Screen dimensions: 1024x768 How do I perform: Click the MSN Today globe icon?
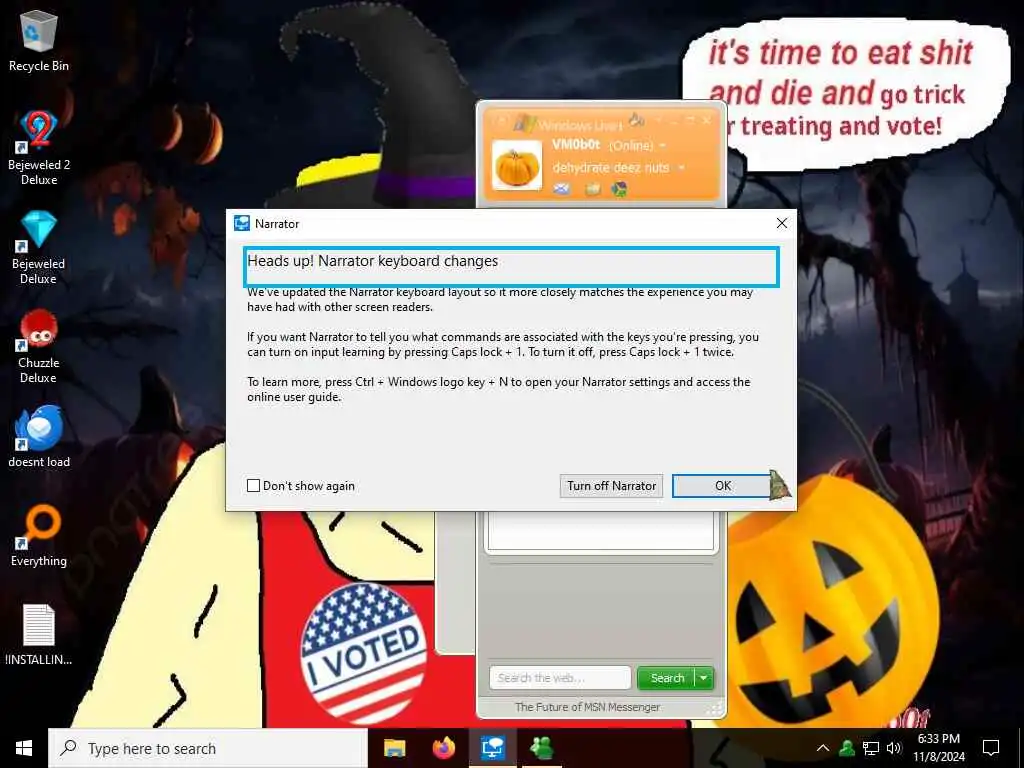click(619, 189)
